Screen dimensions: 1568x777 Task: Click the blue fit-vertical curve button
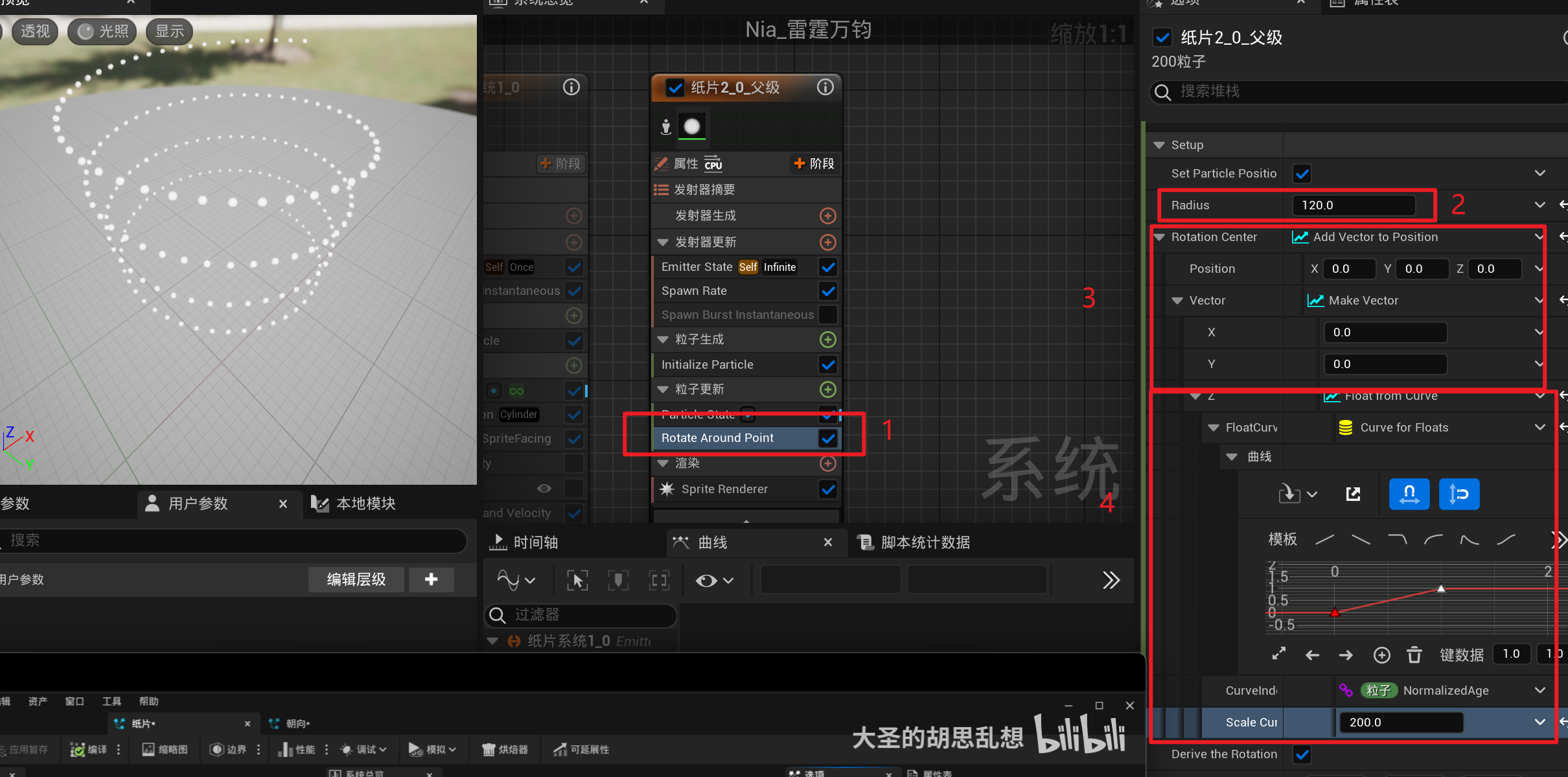[1458, 494]
